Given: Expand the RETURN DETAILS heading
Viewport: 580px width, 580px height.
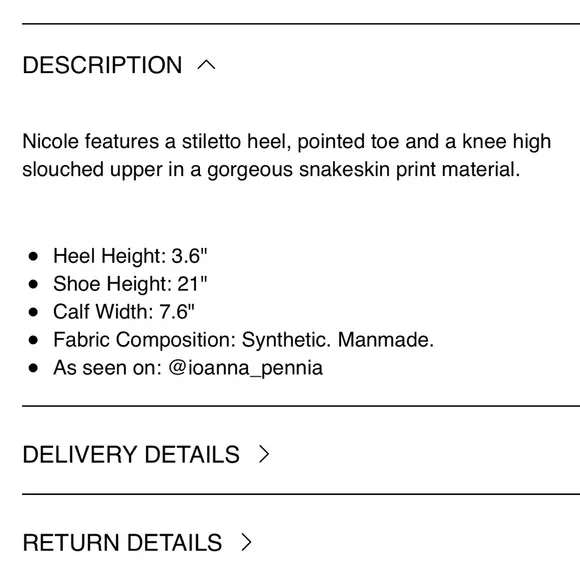Looking at the screenshot, I should click(122, 543).
